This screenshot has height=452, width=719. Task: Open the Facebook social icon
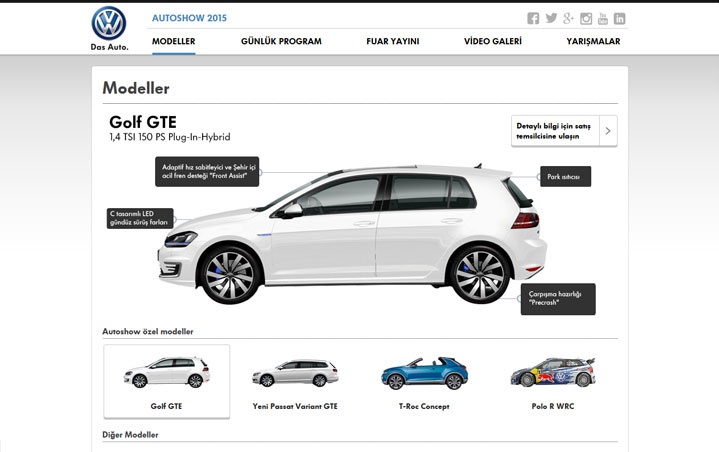click(x=533, y=18)
